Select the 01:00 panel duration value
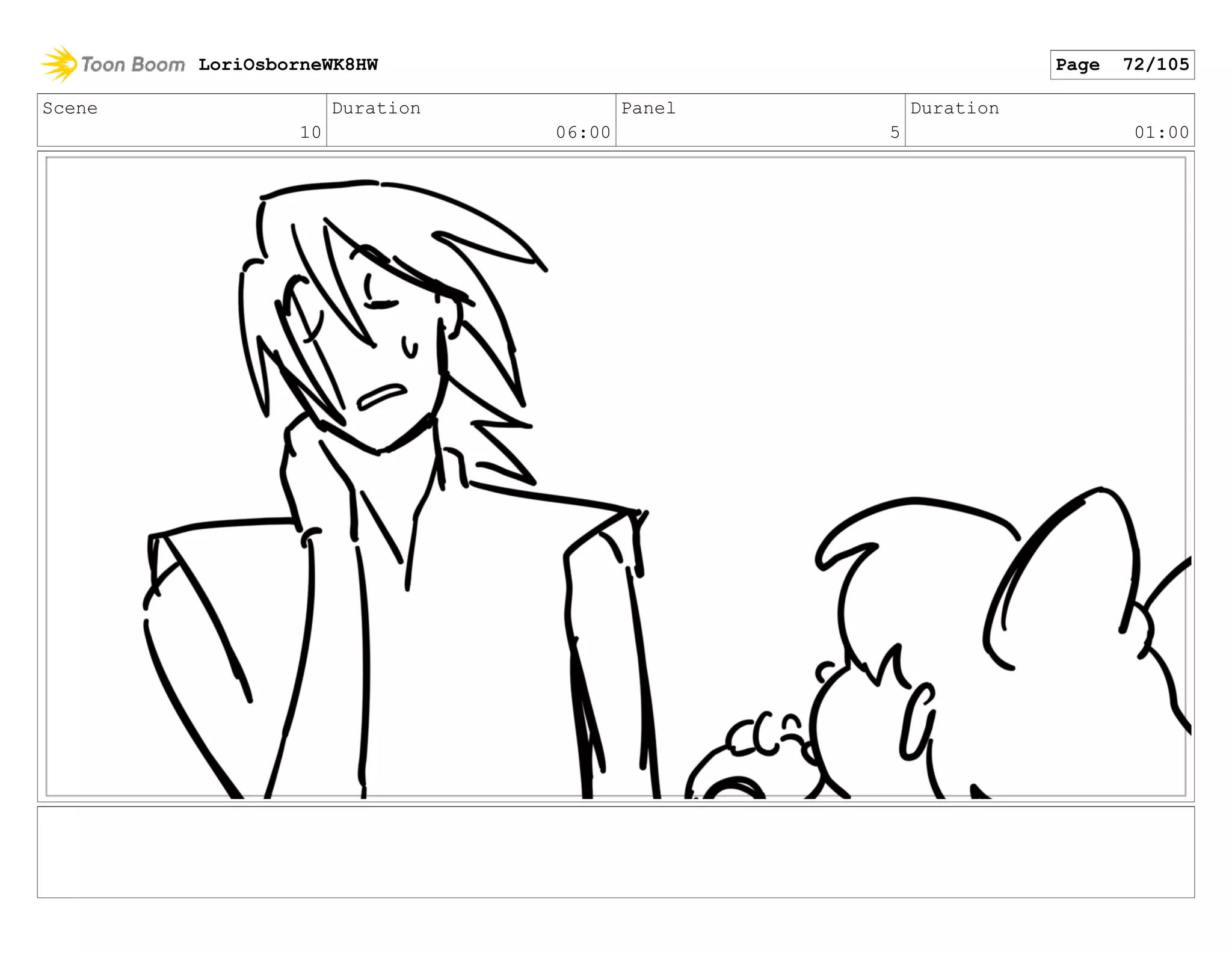 [x=1162, y=132]
